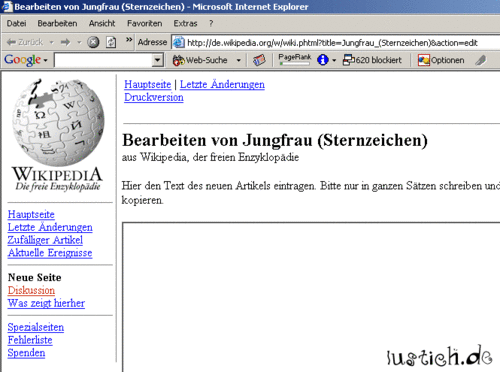This screenshot has height=372, width=500.
Task: Open the Google logo toolbar menu
Action: click(x=26, y=60)
